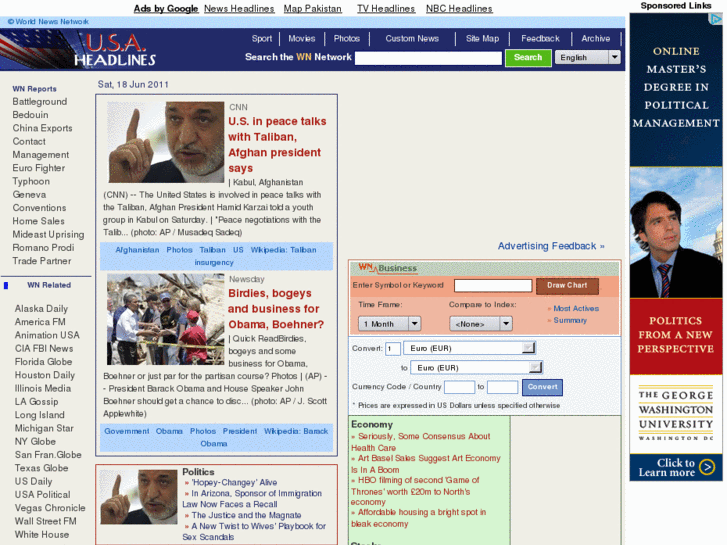727x545 pixels.
Task: Open 'Affordable housing a bright spot' story
Action: 419,518
